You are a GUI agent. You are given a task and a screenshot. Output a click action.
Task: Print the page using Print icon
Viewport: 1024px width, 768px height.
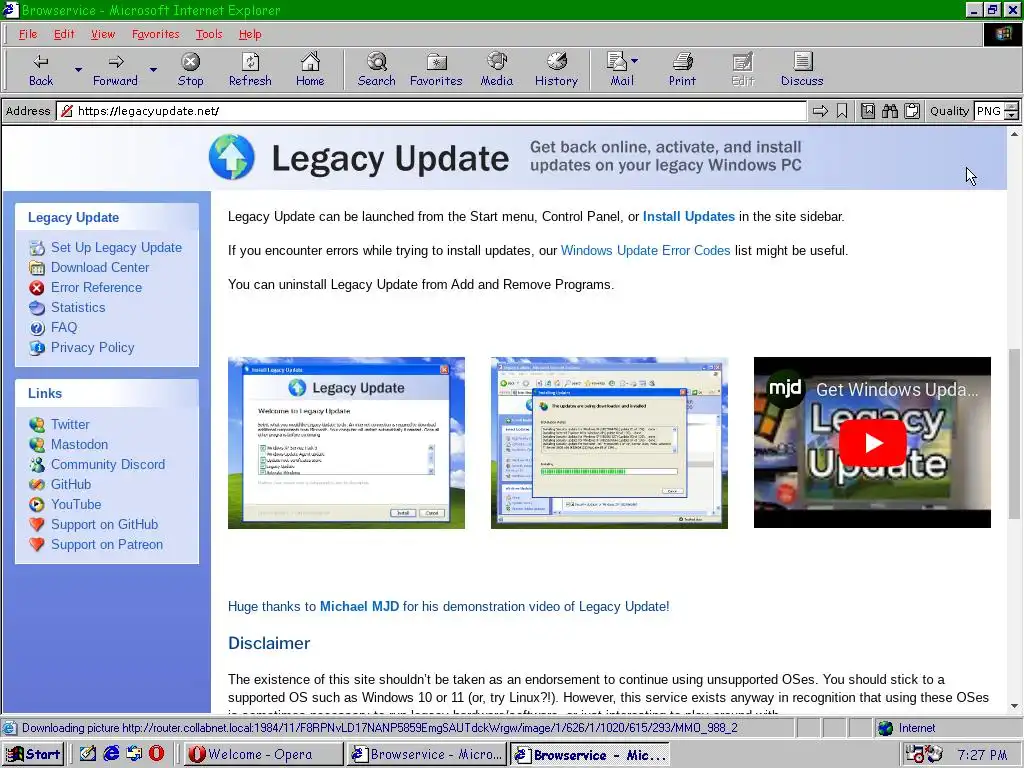click(682, 70)
